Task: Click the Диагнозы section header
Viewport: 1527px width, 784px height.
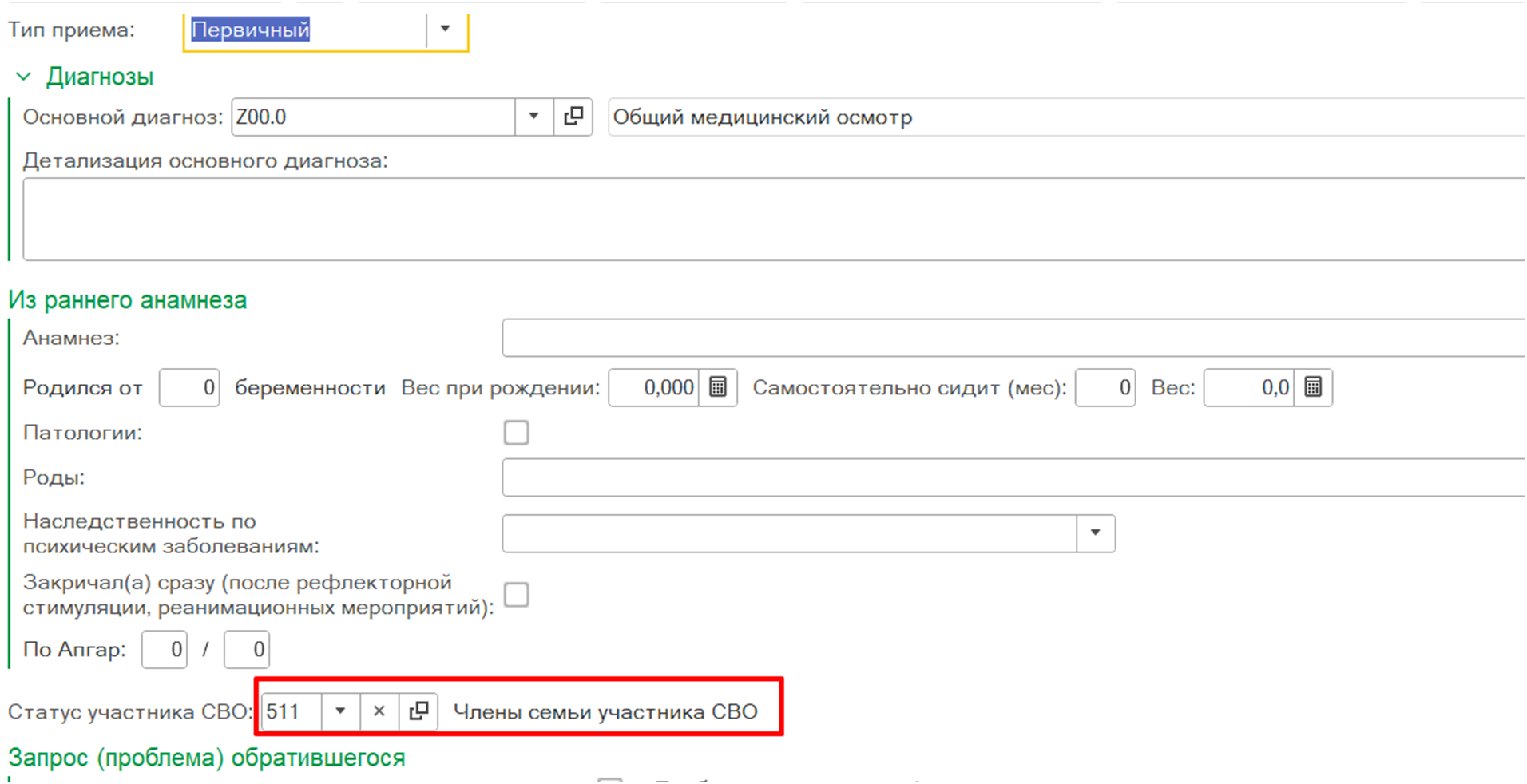Action: click(x=100, y=77)
